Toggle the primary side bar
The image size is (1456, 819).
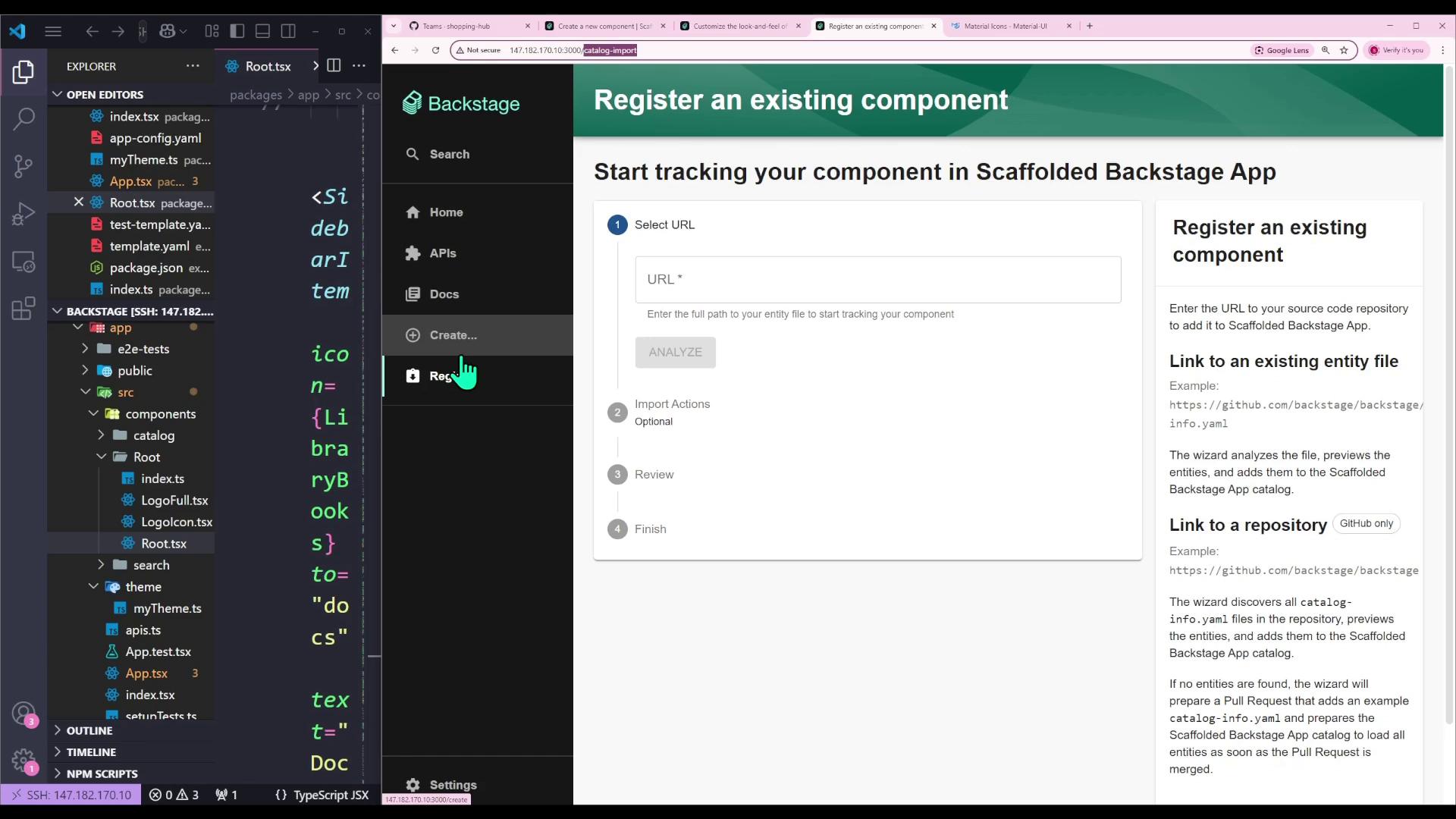(237, 31)
